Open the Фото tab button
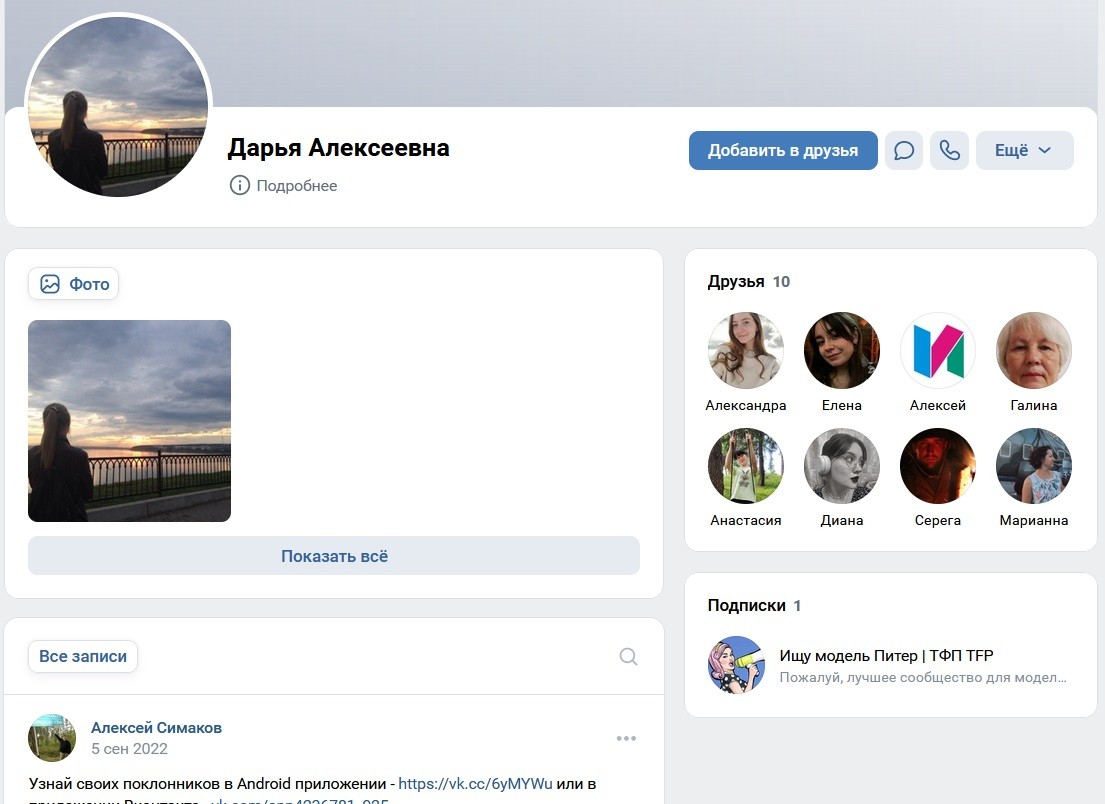 (73, 284)
